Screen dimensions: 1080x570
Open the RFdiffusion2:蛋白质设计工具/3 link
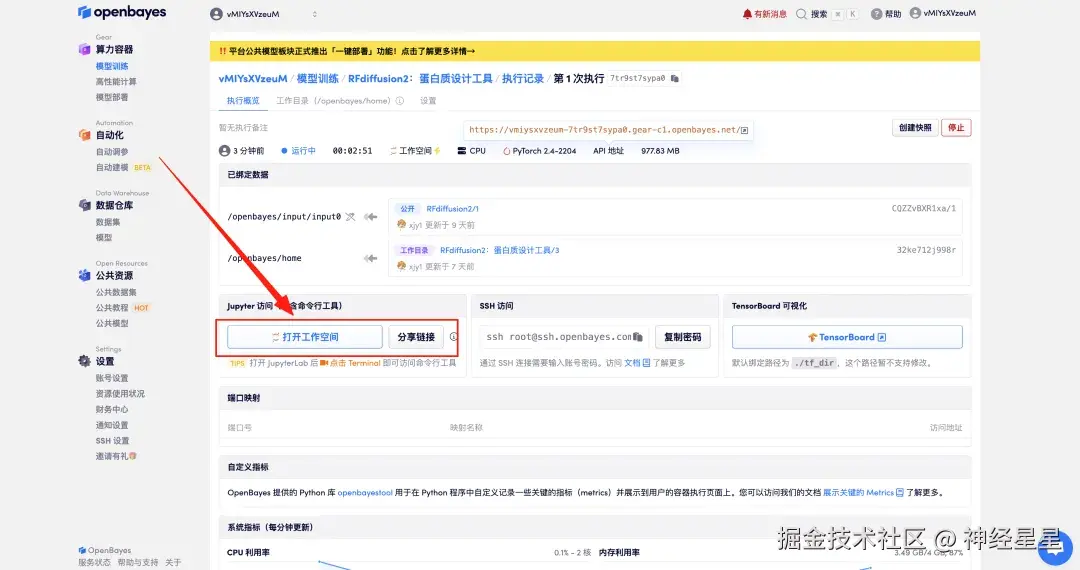click(499, 250)
